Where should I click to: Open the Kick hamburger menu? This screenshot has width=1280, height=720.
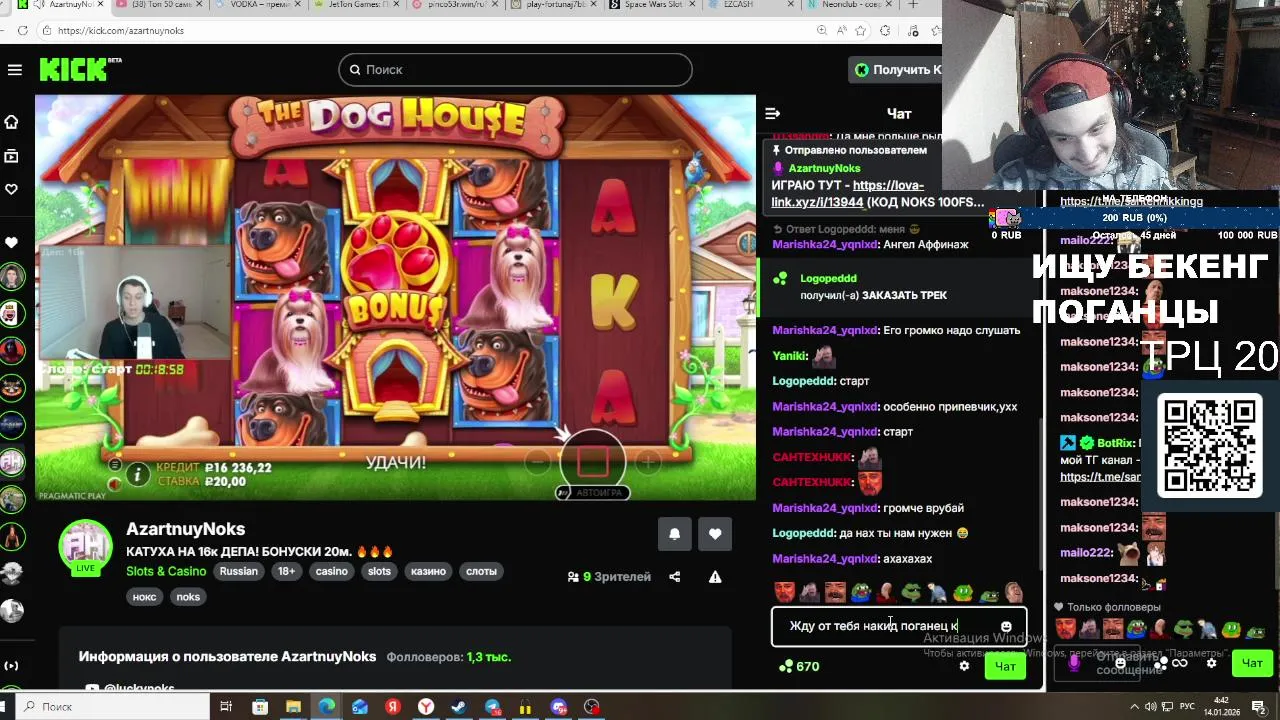[x=14, y=70]
